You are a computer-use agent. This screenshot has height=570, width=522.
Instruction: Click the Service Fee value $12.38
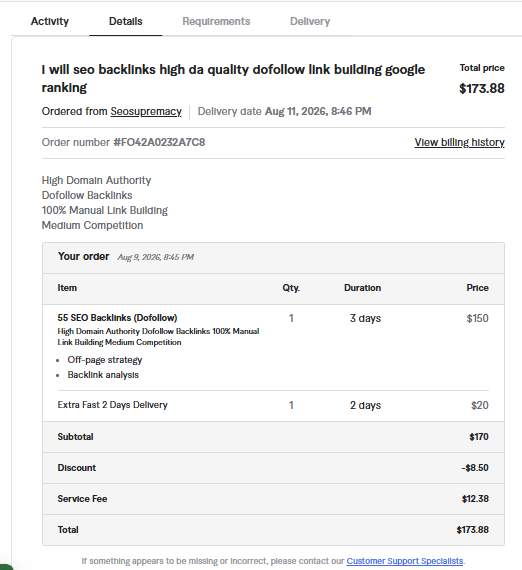click(x=475, y=498)
